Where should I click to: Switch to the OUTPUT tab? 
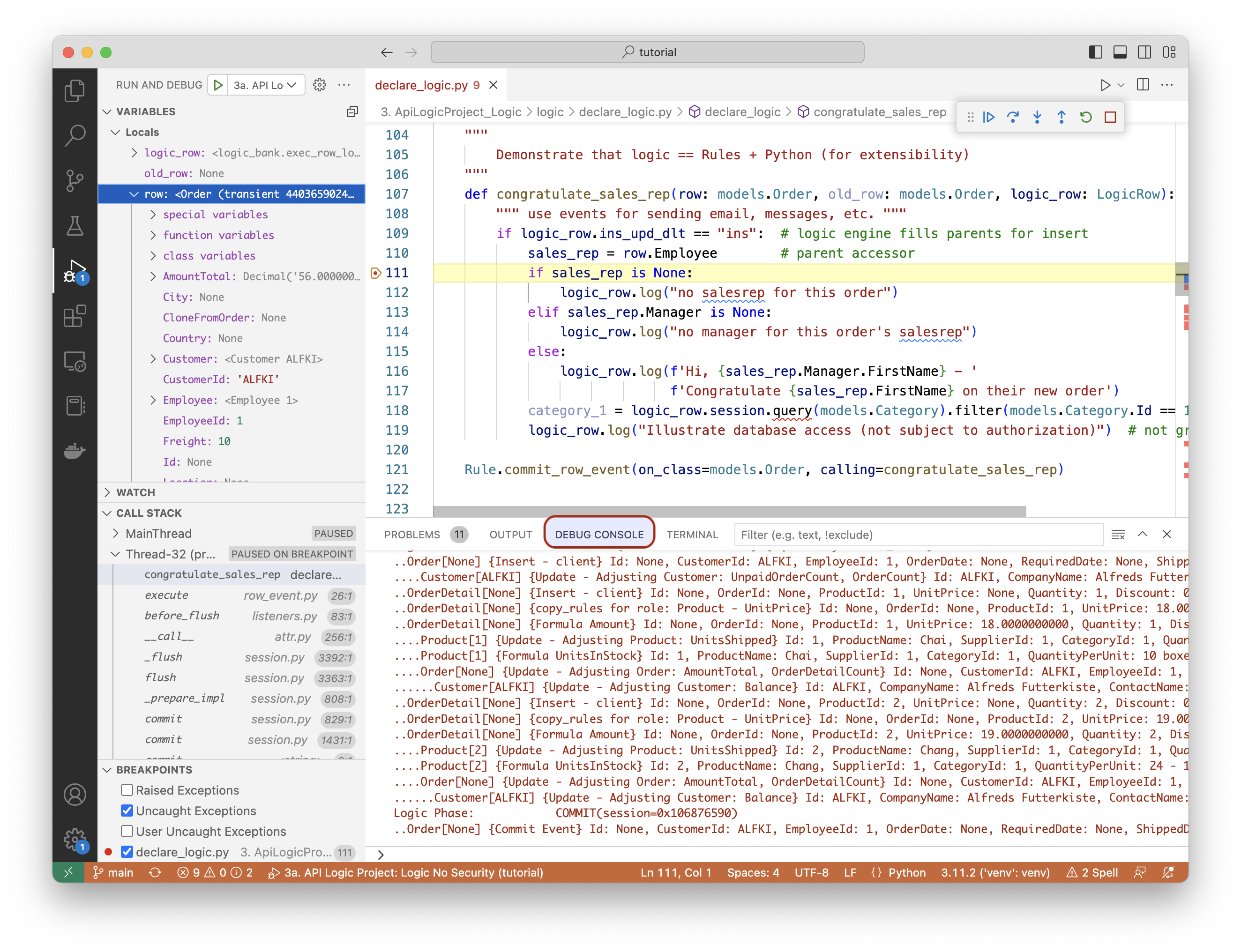click(511, 535)
